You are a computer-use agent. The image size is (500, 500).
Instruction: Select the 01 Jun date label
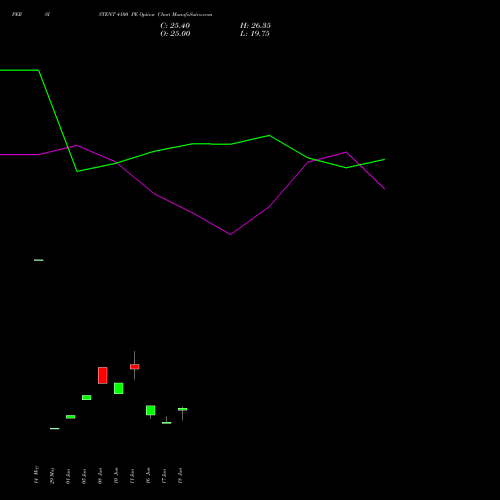point(68,476)
